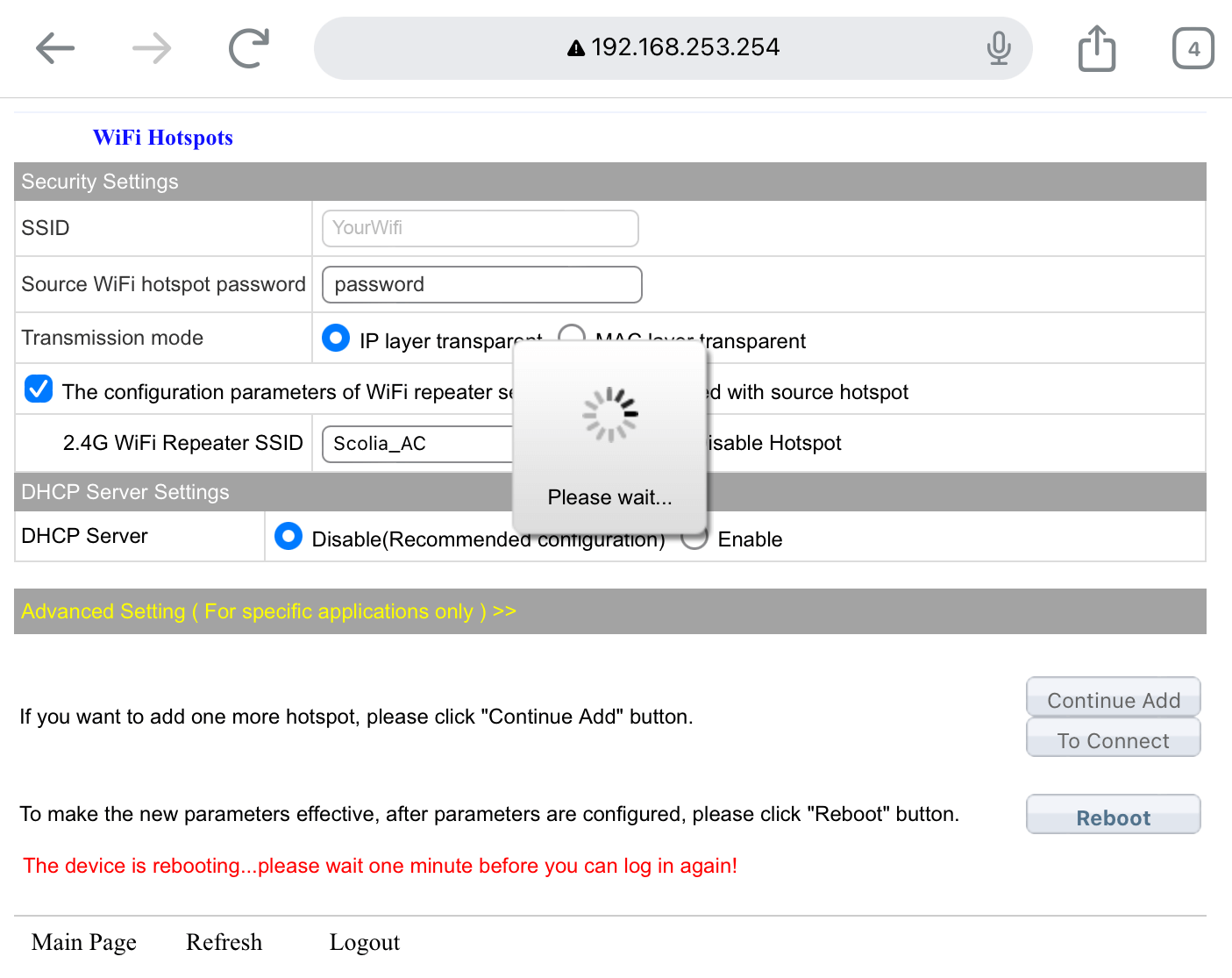The image size is (1232, 978).
Task: Tap the microphone icon in address bar
Action: pos(998,48)
